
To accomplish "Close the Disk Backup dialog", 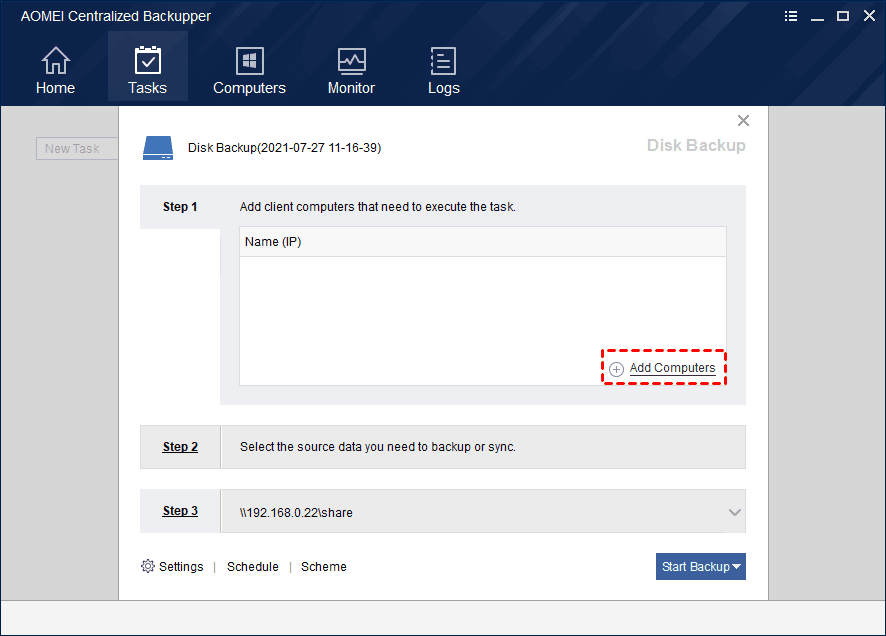I will point(743,120).
